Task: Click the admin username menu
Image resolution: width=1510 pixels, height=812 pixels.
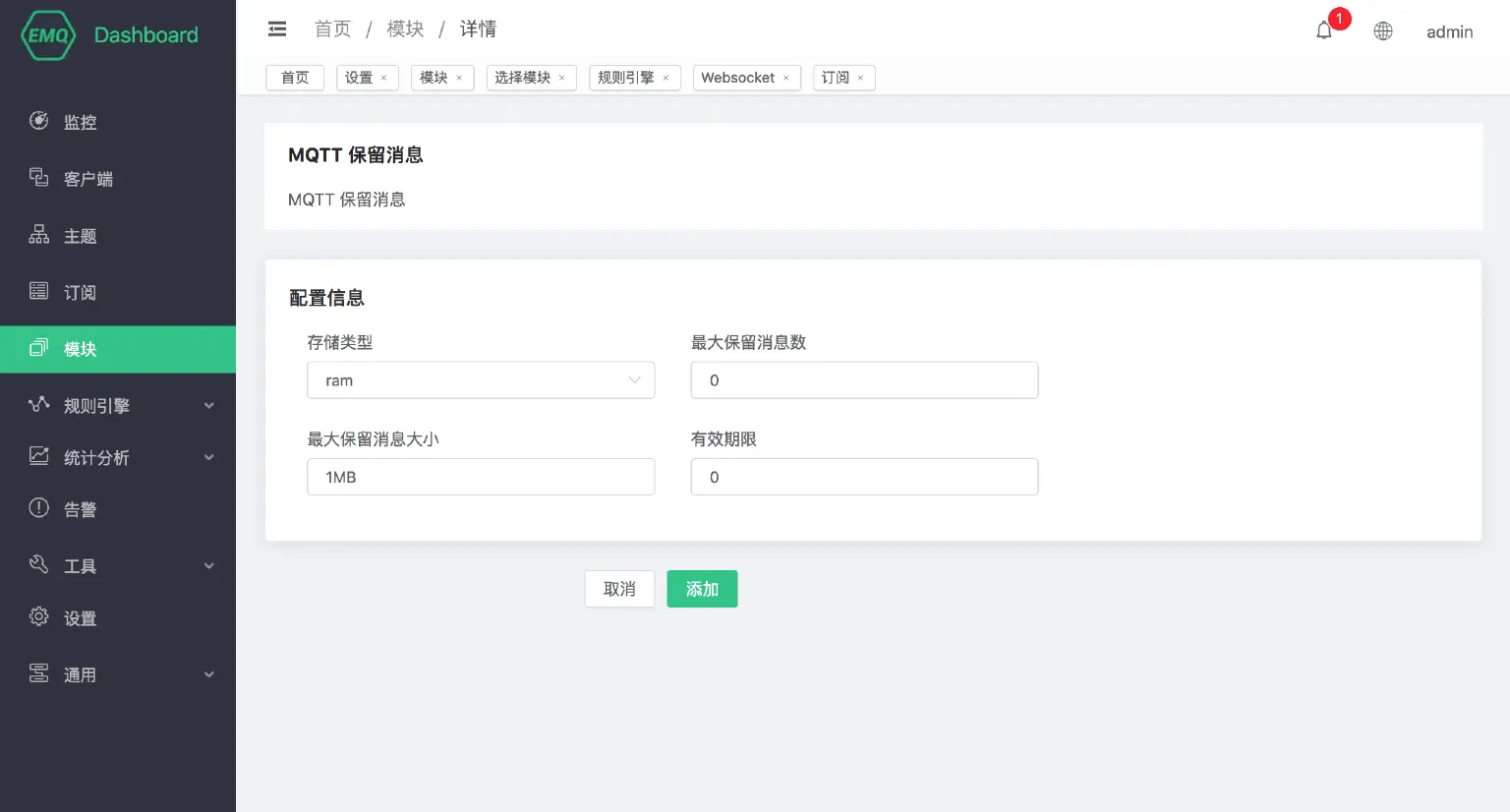Action: point(1449,31)
